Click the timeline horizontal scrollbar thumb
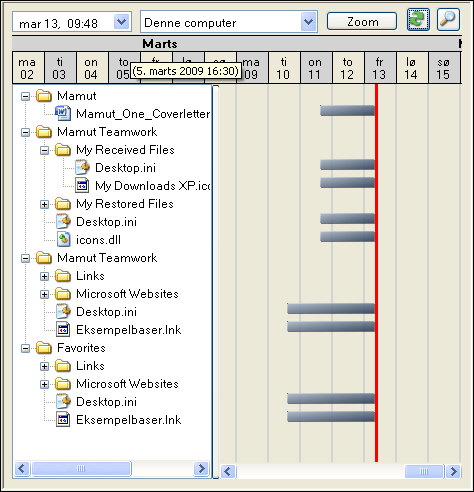 (x=424, y=471)
